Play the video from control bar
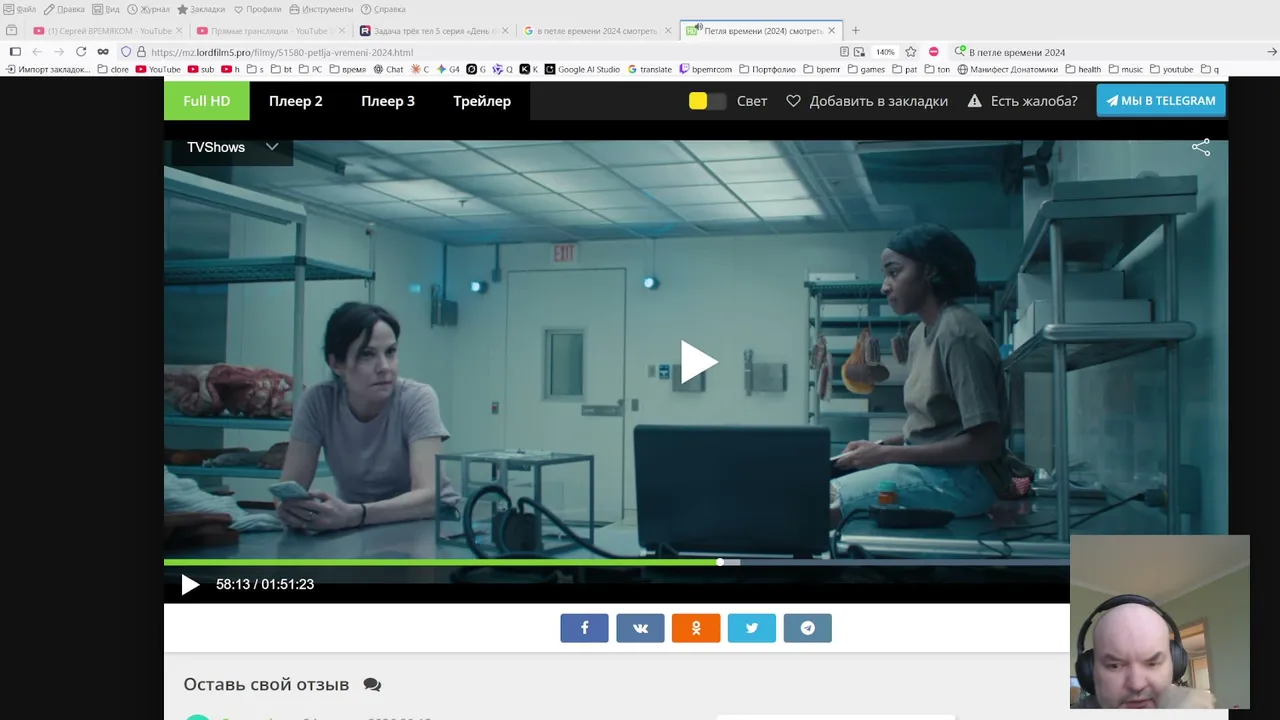The image size is (1280, 720). point(190,585)
